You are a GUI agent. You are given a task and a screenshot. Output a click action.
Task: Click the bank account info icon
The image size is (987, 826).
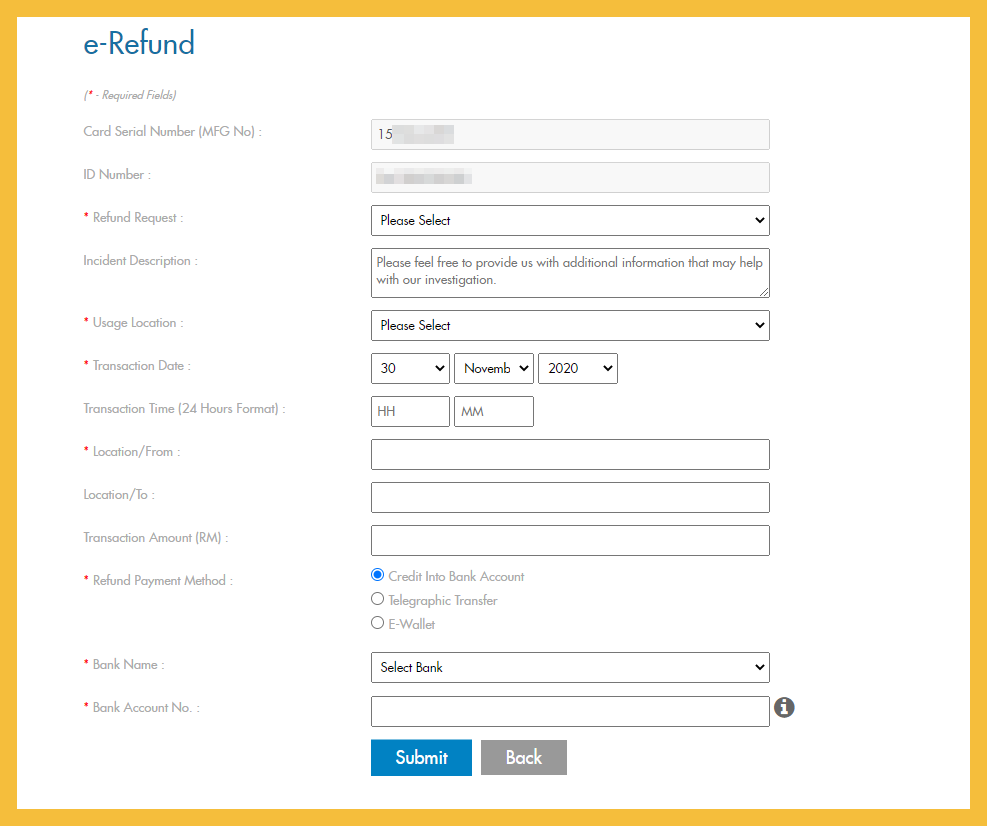(785, 708)
